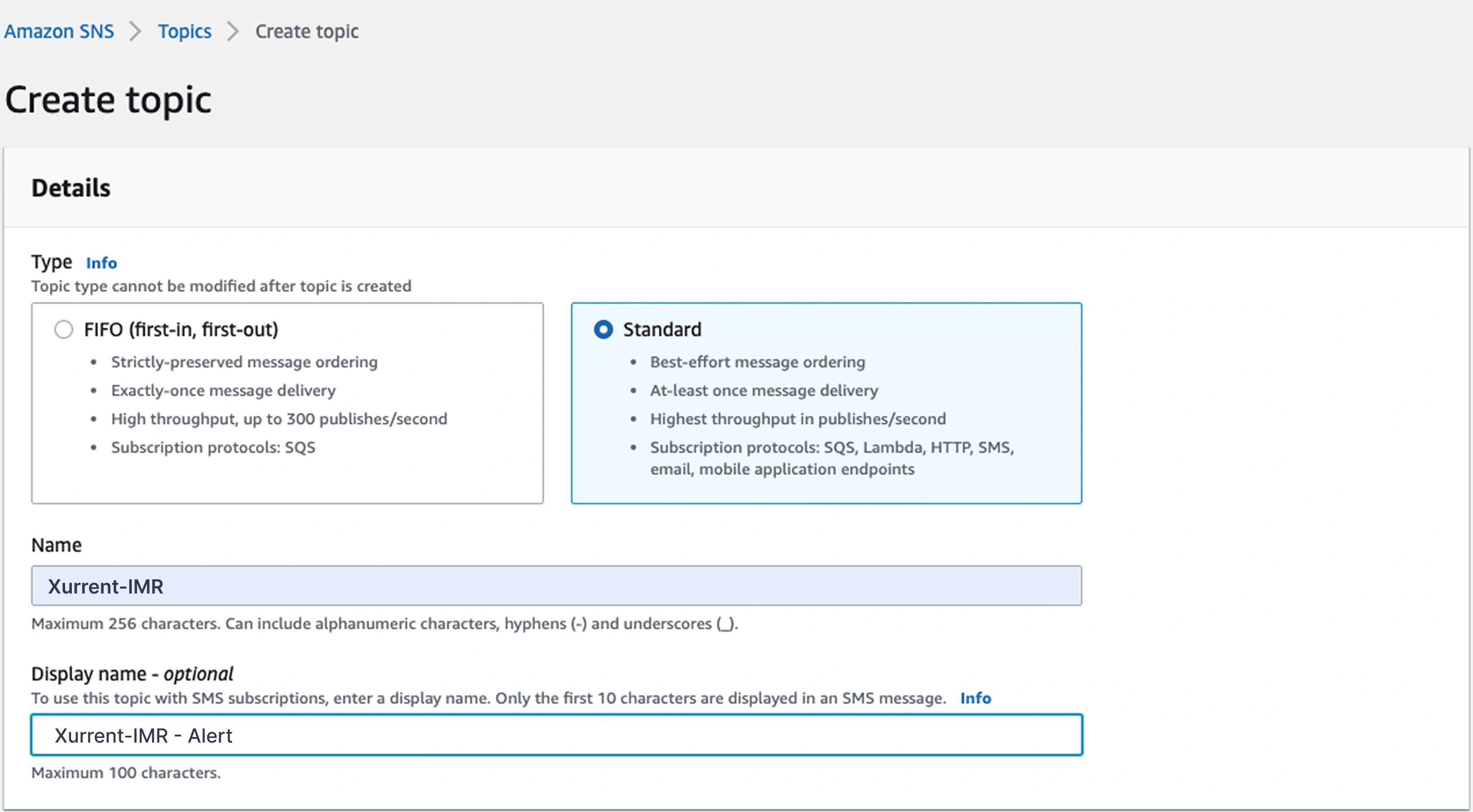
Task: Click the Create topic page heading
Action: click(108, 100)
